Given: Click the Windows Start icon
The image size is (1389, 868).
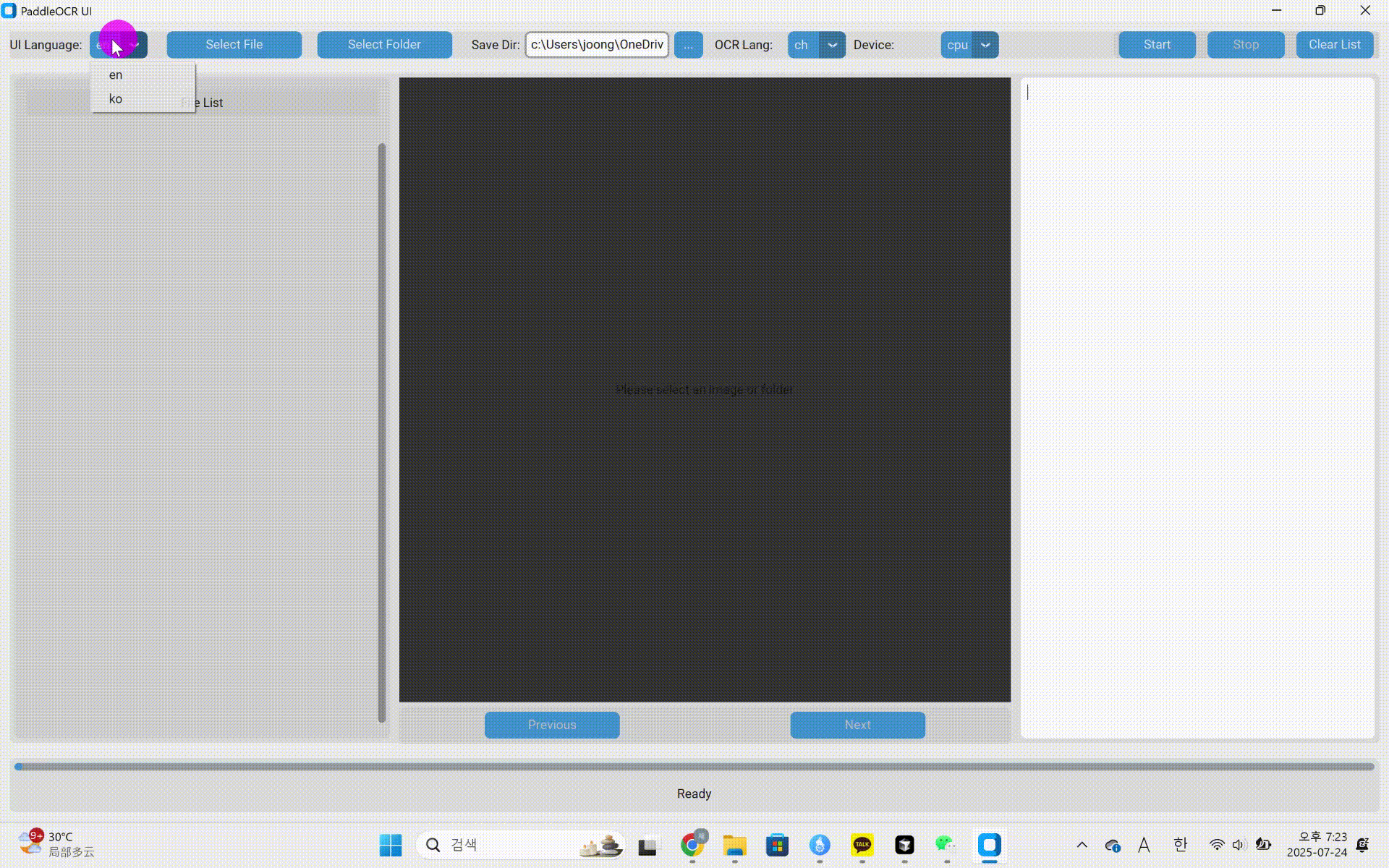Looking at the screenshot, I should point(391,845).
